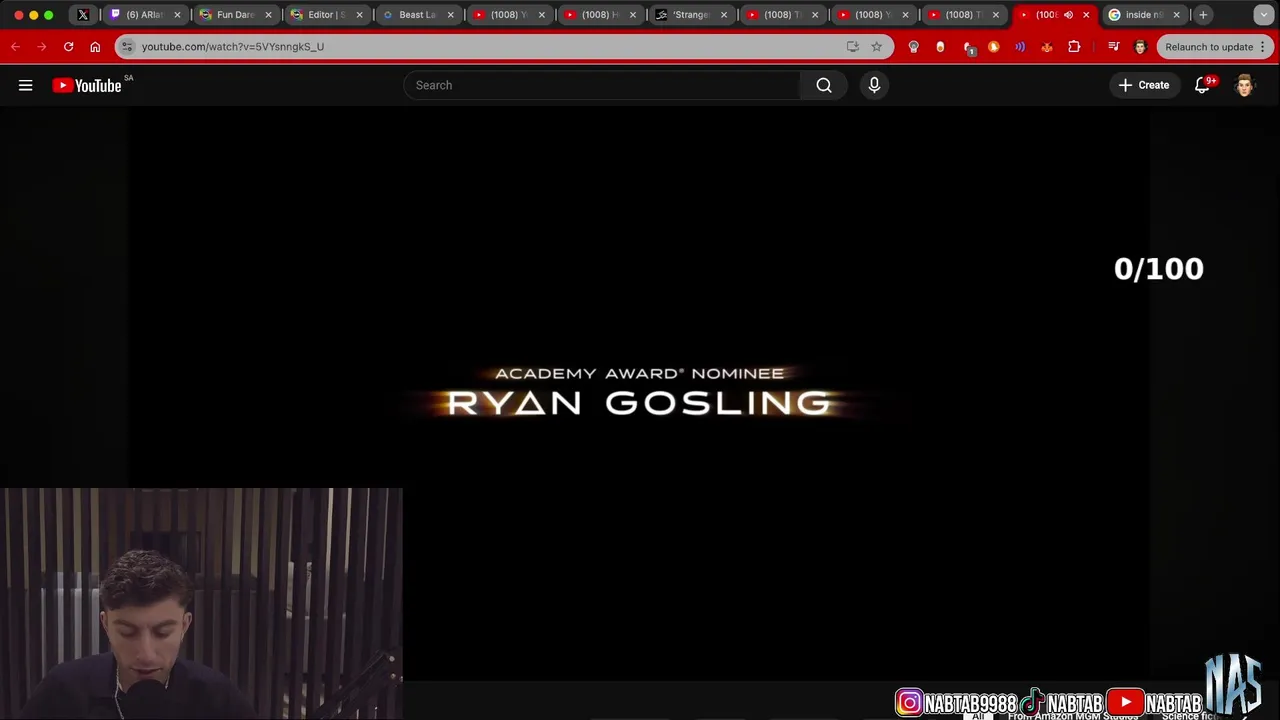This screenshot has height=720, width=1280.
Task: Open a new tab with plus
Action: pos(1203,15)
